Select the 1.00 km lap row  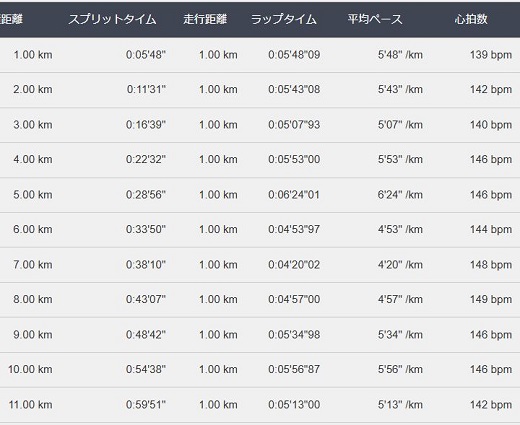pyautogui.click(x=260, y=55)
